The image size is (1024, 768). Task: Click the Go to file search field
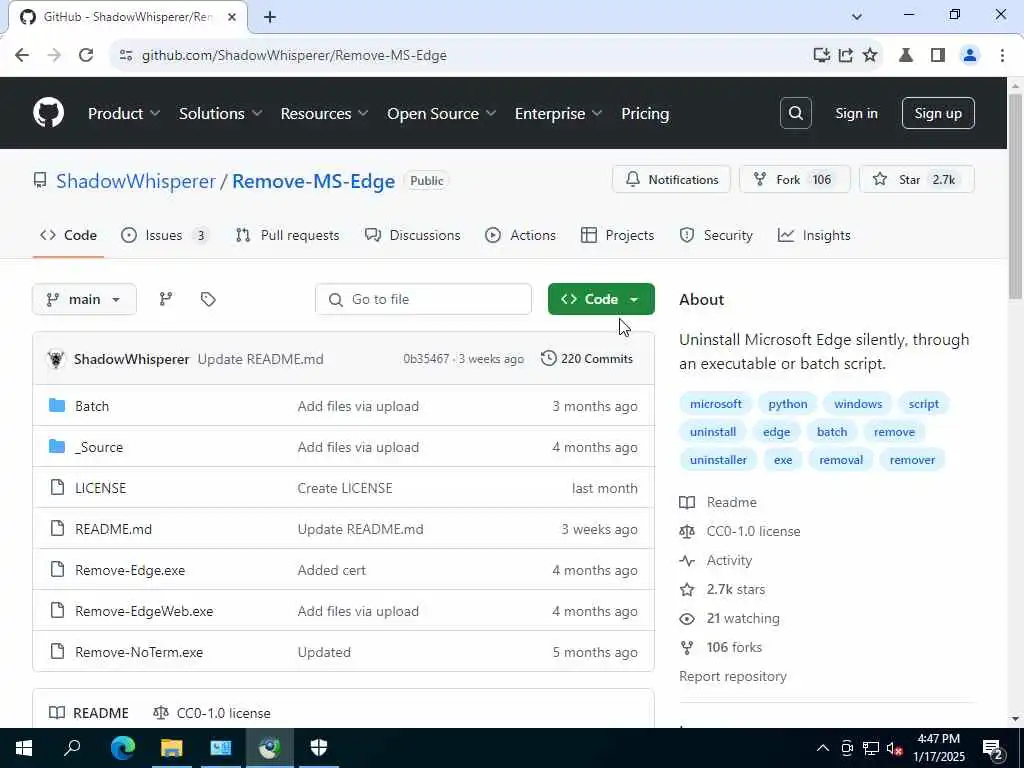tap(423, 299)
